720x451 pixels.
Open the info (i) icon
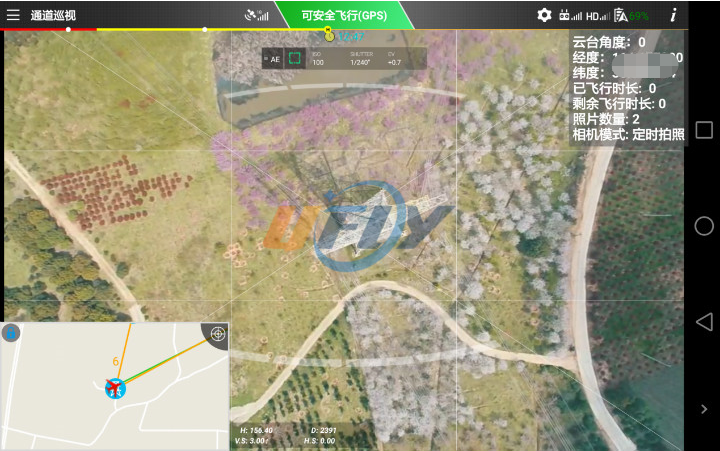point(673,15)
